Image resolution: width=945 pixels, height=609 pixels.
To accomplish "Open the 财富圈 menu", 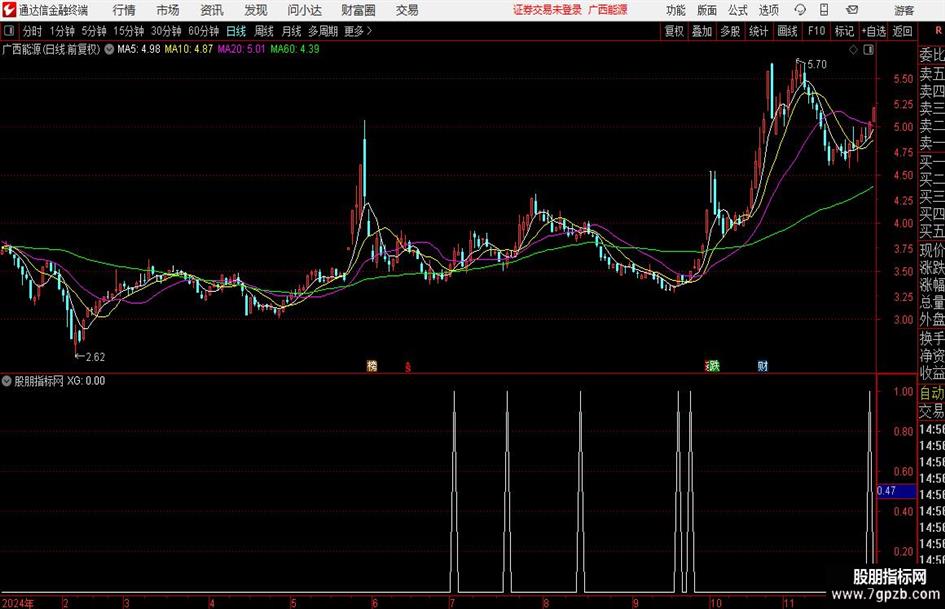I will click(358, 10).
